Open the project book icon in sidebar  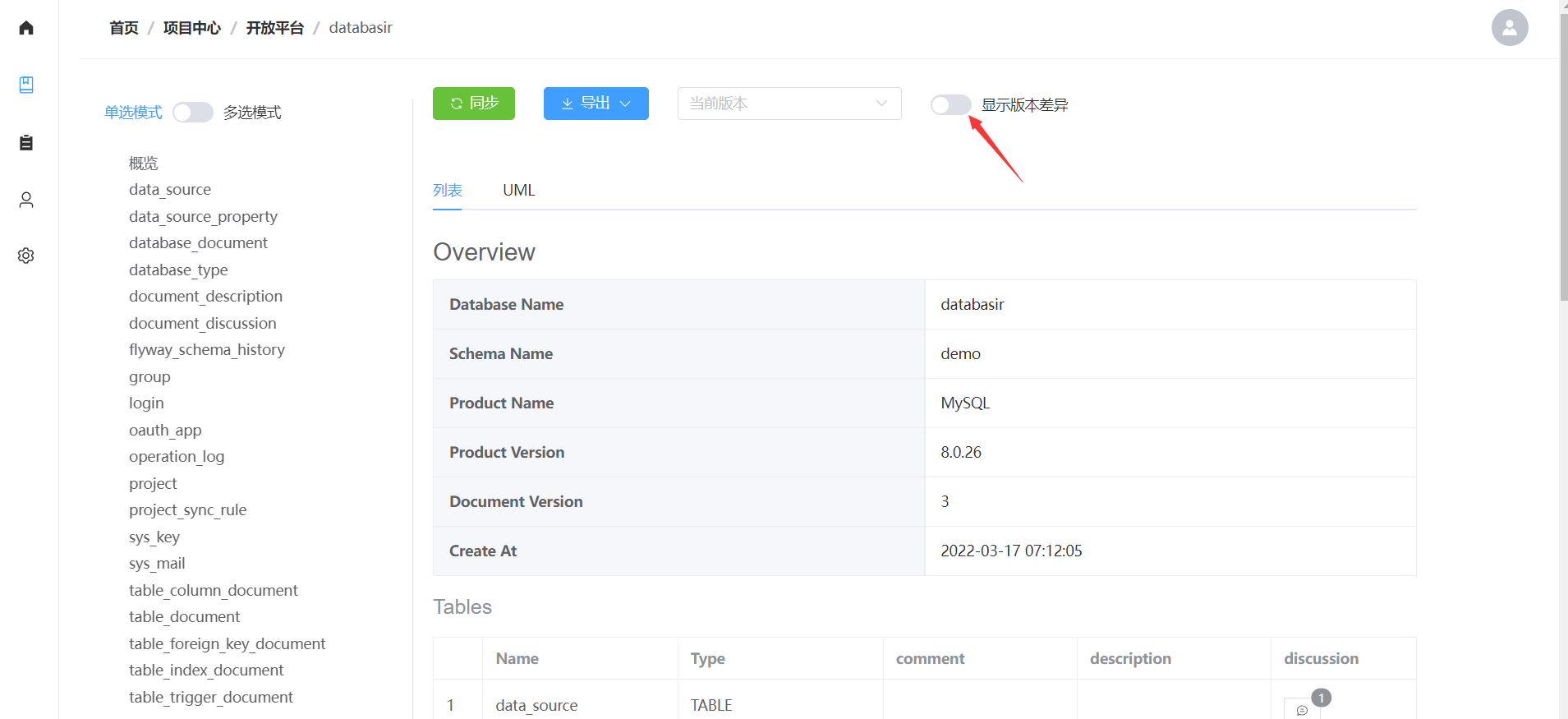[x=26, y=85]
